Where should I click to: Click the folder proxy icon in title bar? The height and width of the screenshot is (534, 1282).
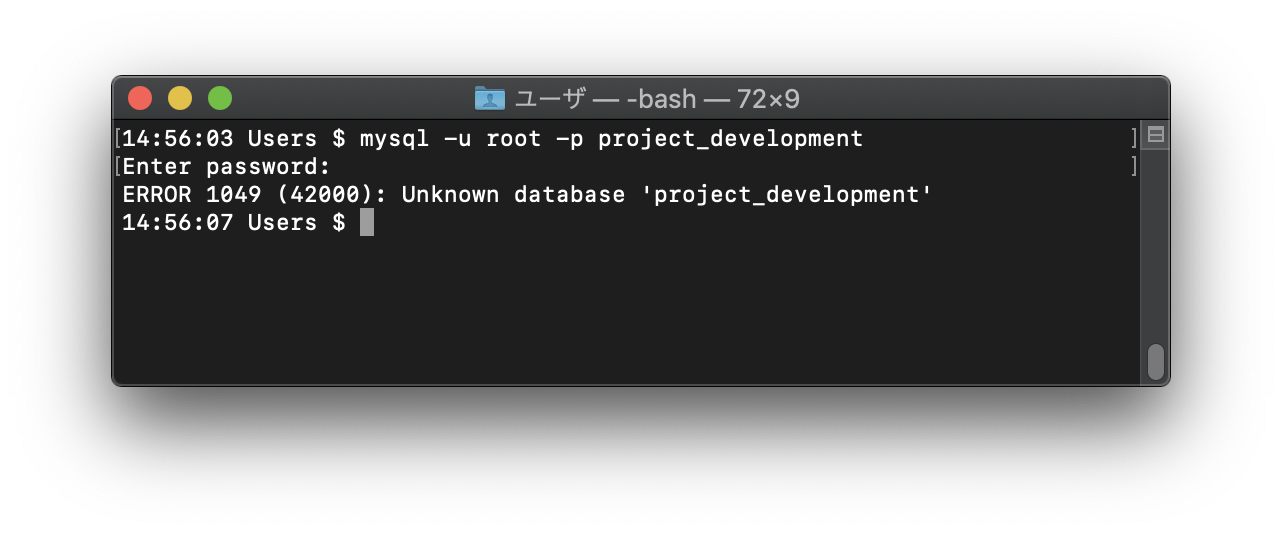(489, 98)
